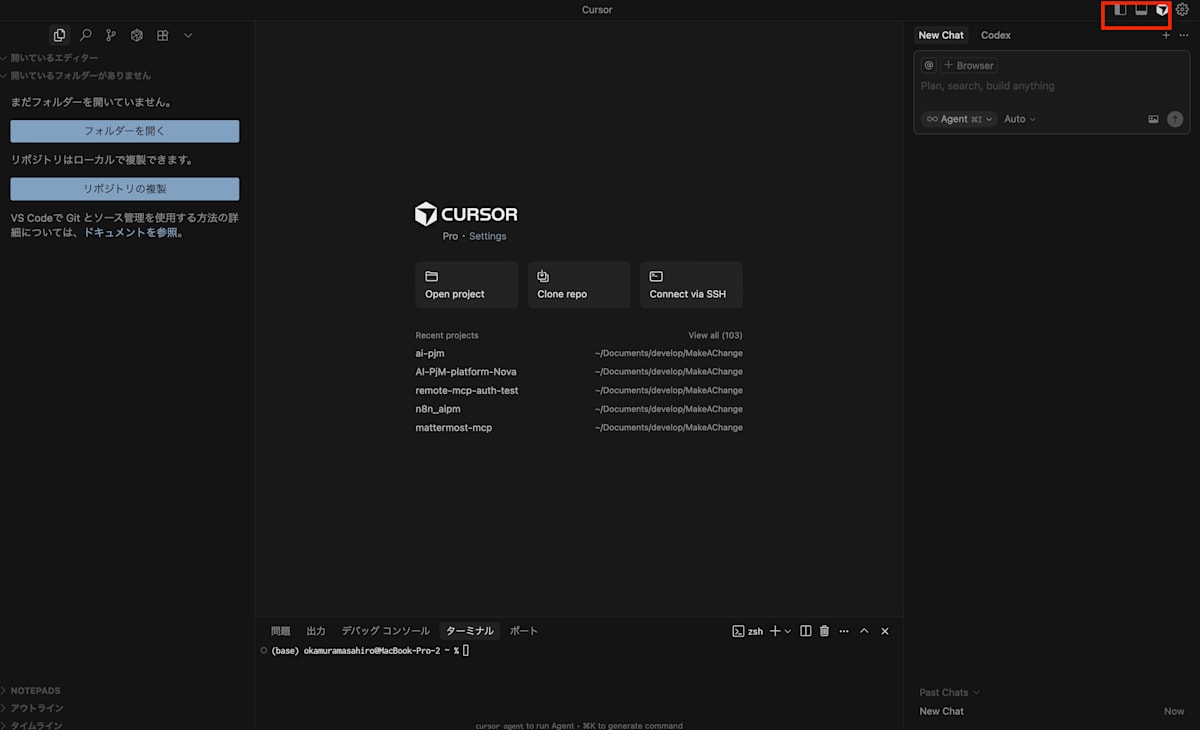
Task: Open terminal panel more actions ellipsis
Action: point(844,631)
